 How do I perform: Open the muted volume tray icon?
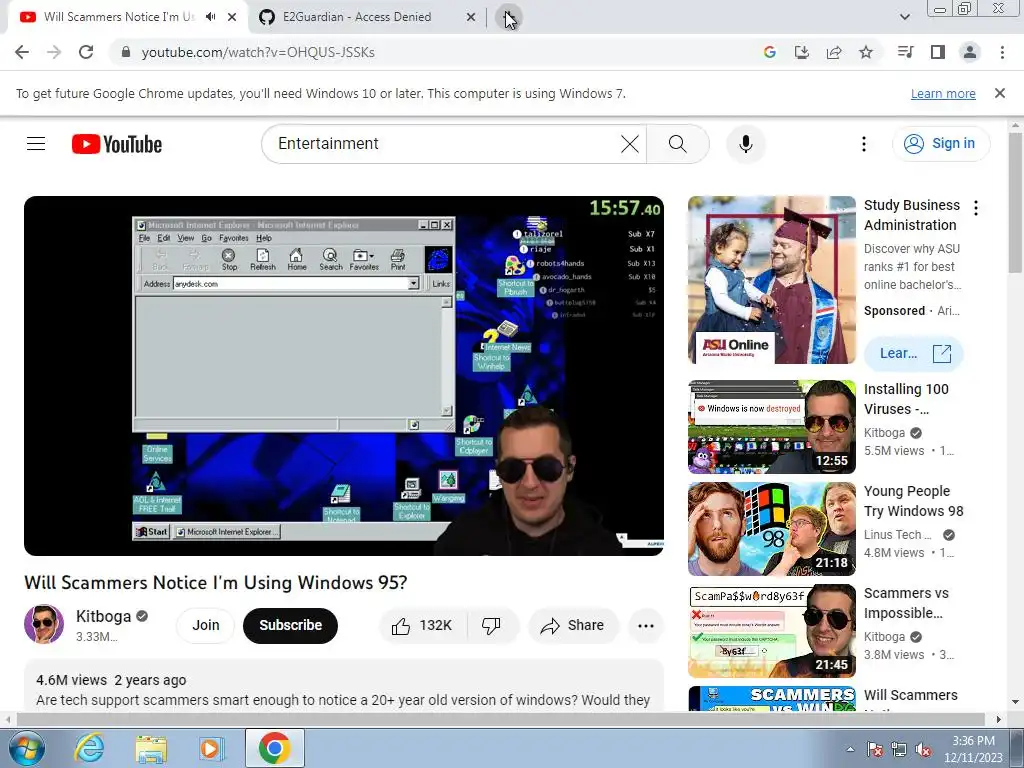923,749
